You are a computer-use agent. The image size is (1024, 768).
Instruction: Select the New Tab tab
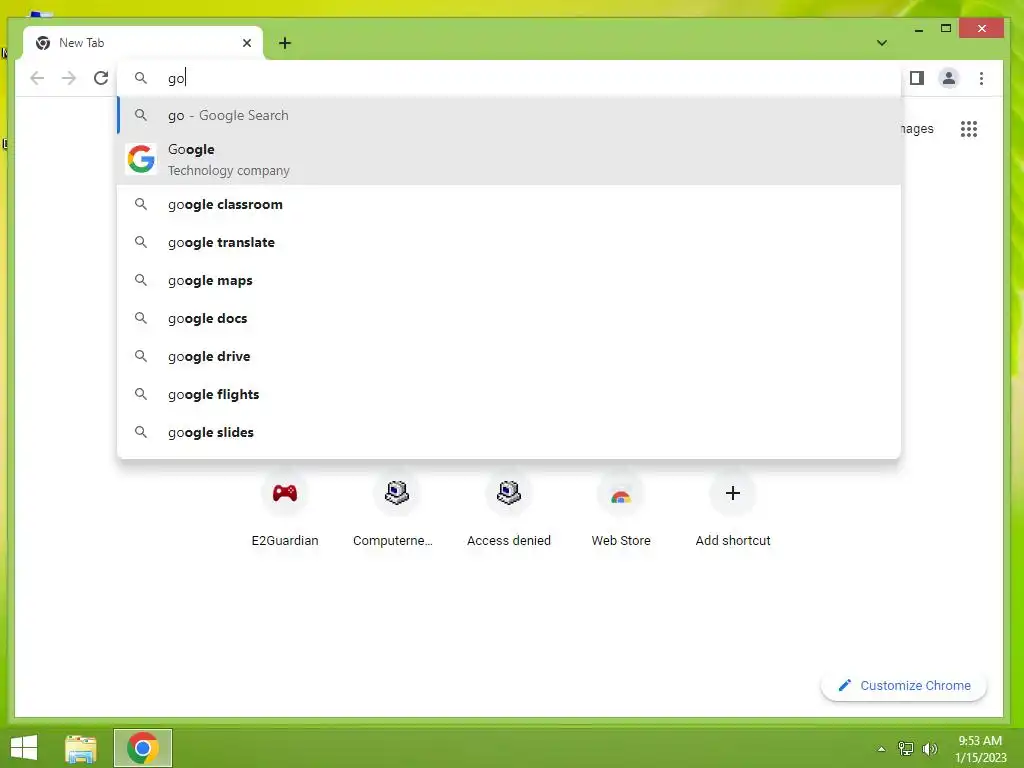click(x=143, y=43)
